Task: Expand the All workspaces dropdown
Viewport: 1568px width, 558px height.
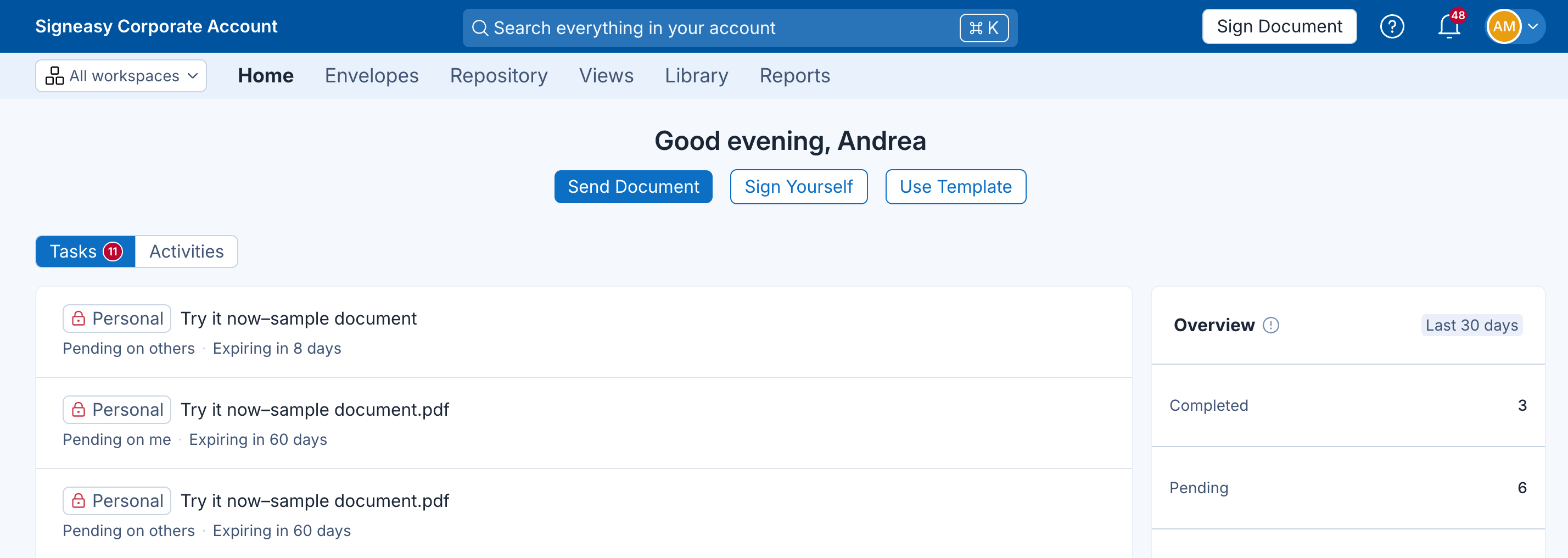Action: click(121, 76)
